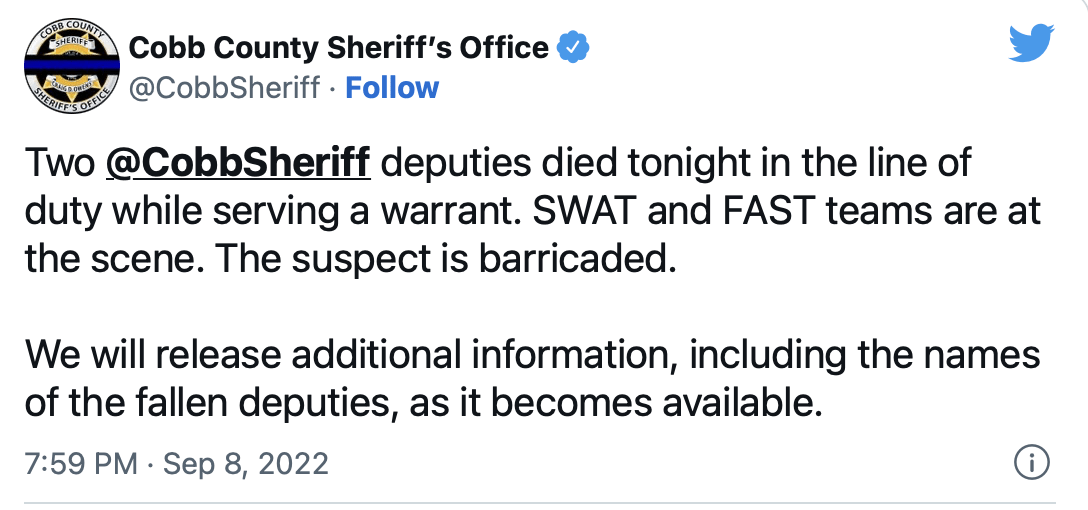The height and width of the screenshot is (510, 1088).
Task: Follow the Cobb County Sheriff's Office account
Action: point(392,88)
